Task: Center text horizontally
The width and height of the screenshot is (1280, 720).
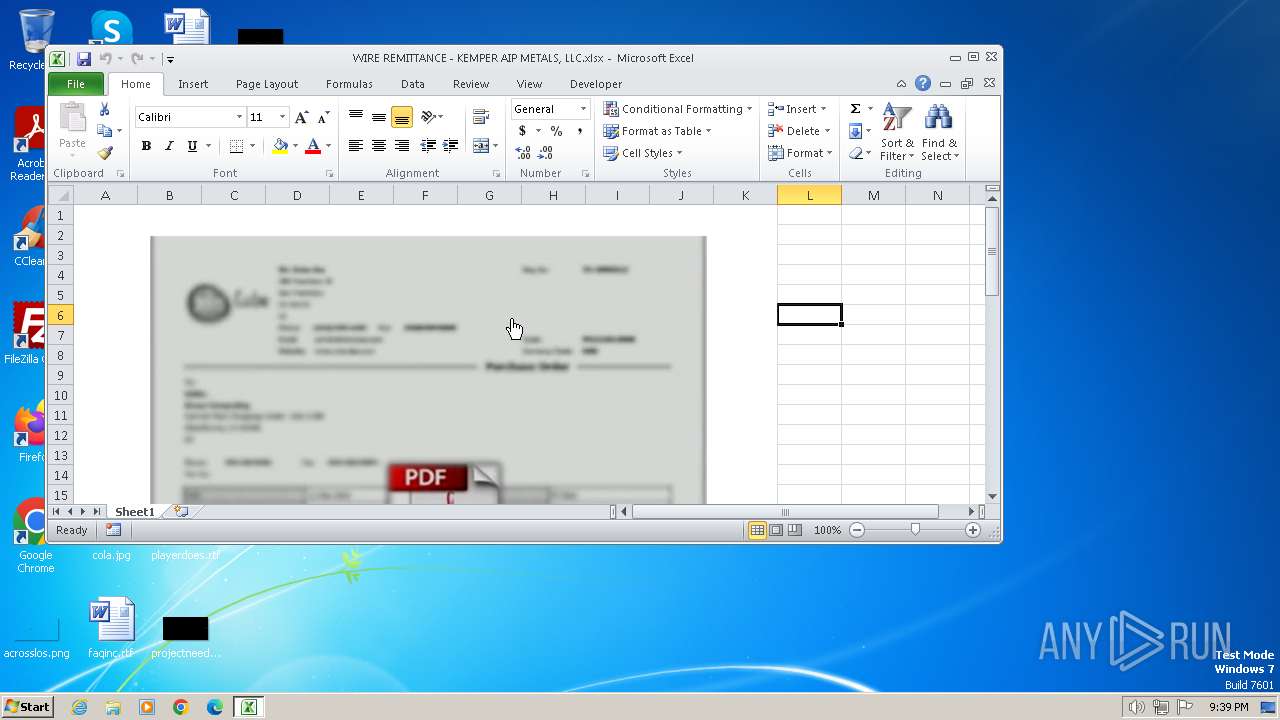Action: [x=378, y=146]
